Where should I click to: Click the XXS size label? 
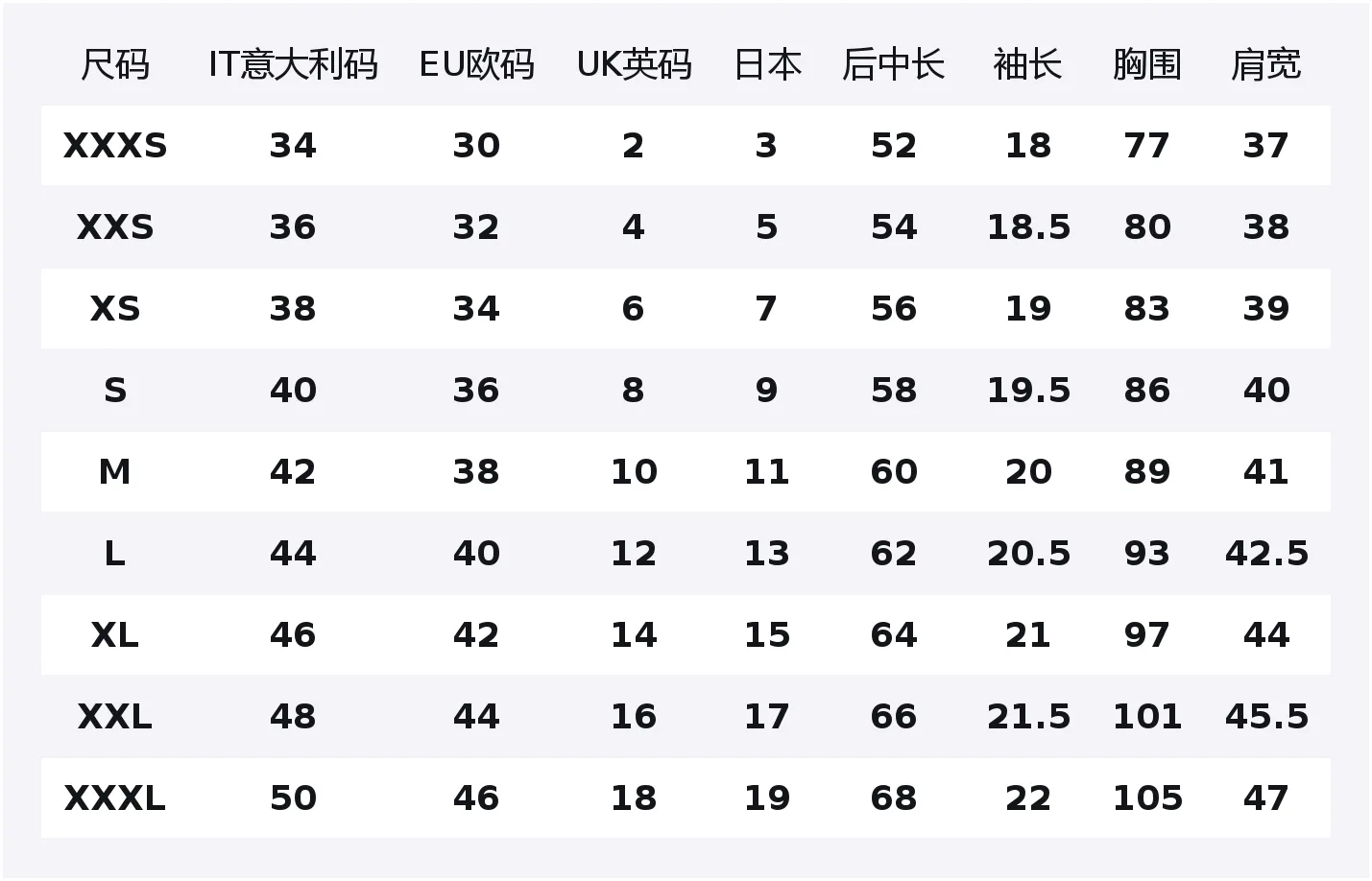tap(115, 227)
